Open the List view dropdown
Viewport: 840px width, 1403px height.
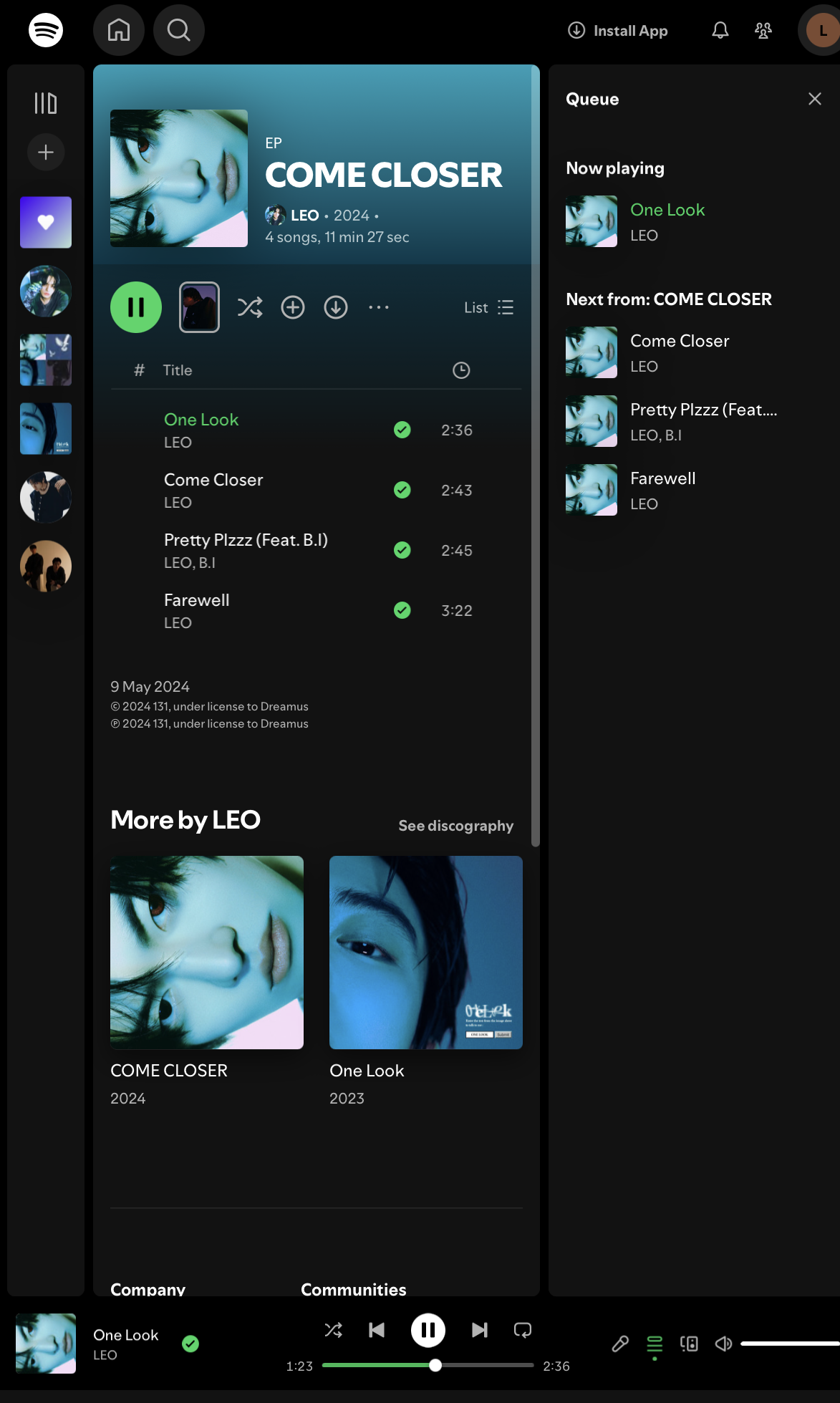click(x=489, y=307)
